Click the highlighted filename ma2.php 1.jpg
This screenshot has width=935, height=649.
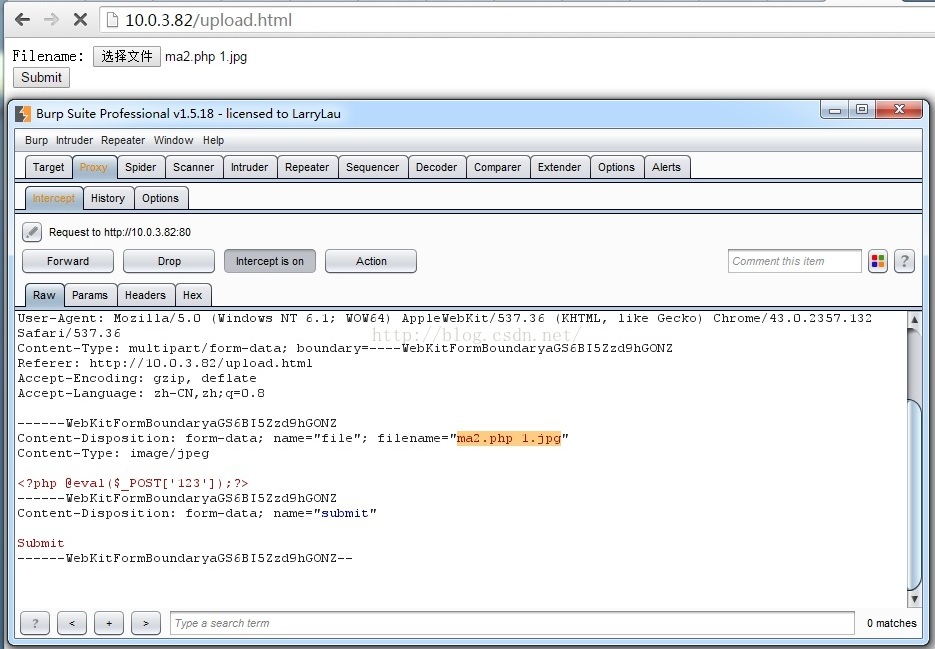509,438
